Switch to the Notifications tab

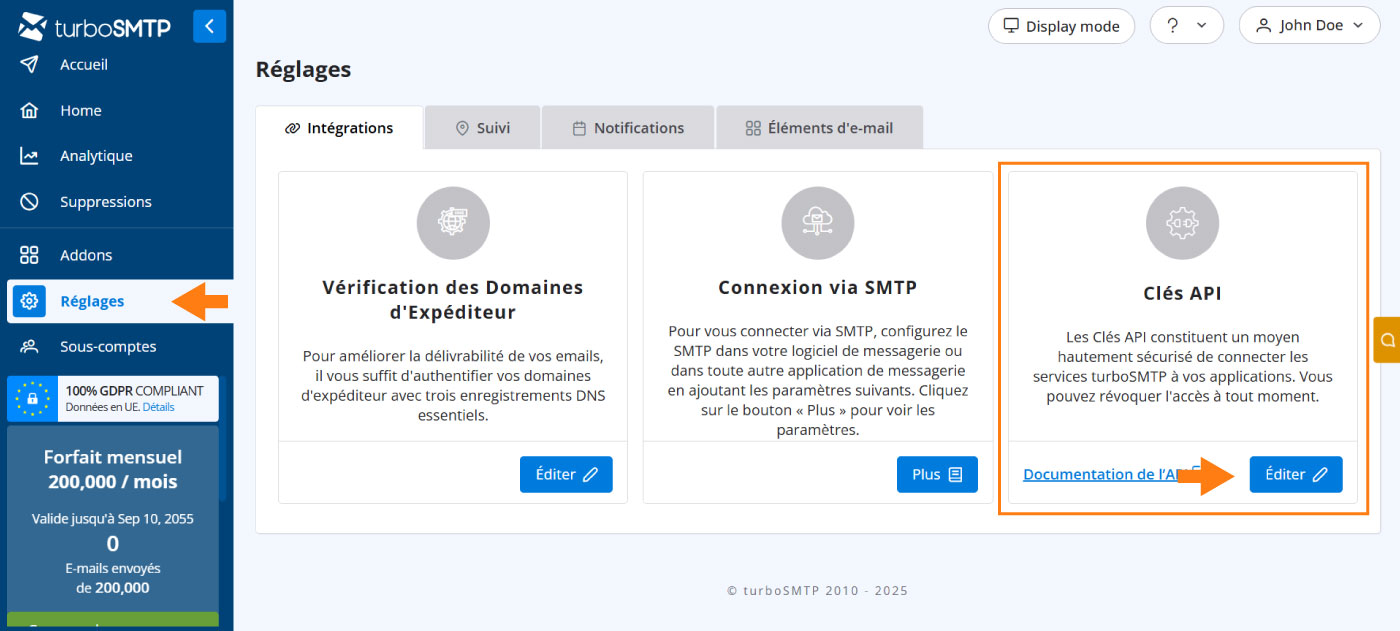coord(628,128)
